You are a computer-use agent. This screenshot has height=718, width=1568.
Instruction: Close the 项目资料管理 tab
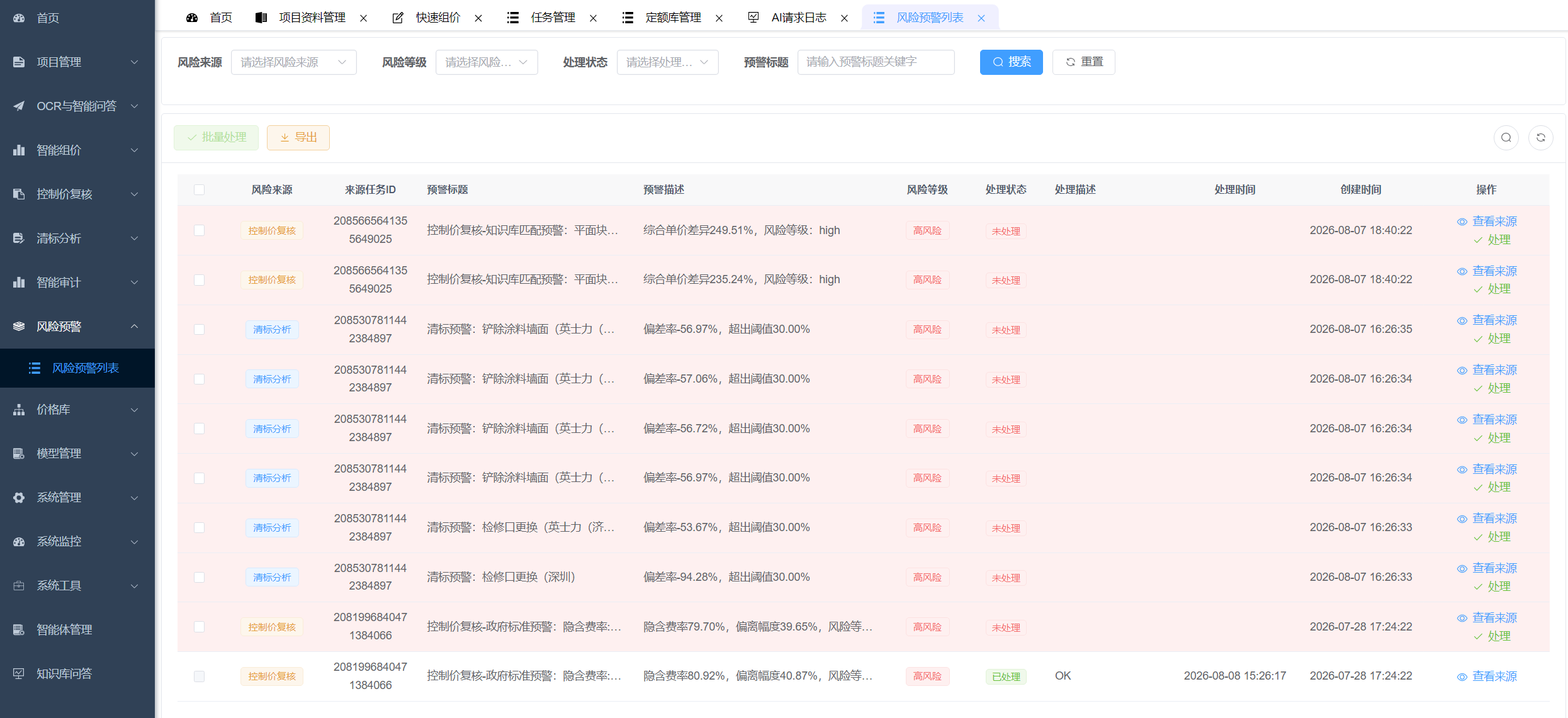coord(364,18)
